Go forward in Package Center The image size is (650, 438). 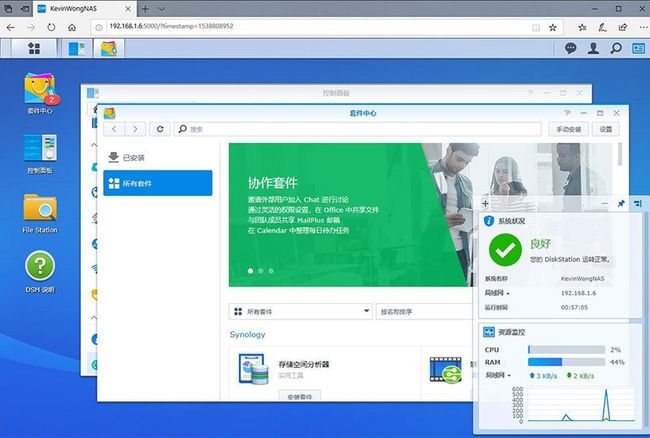pos(135,129)
